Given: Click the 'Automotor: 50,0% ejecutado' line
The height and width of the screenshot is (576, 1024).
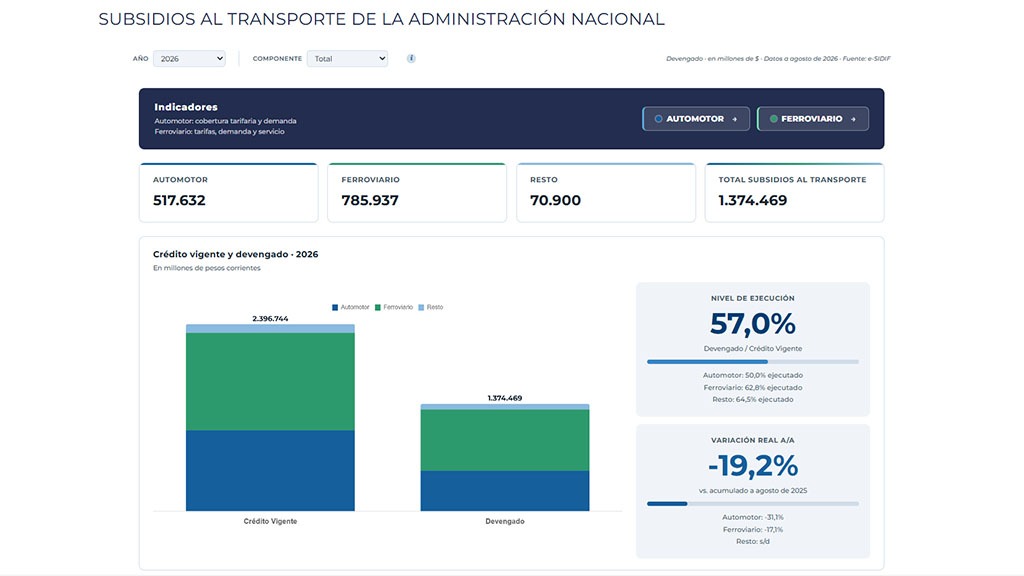Looking at the screenshot, I should point(753,376).
